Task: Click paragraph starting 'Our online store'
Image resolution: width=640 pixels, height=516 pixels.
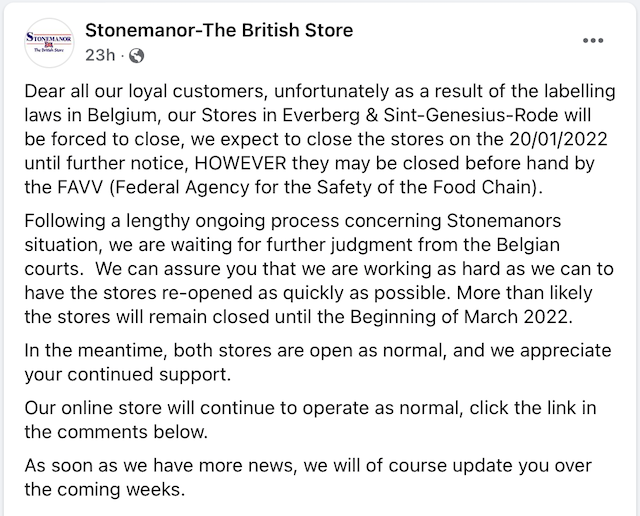Action: pyautogui.click(x=310, y=420)
